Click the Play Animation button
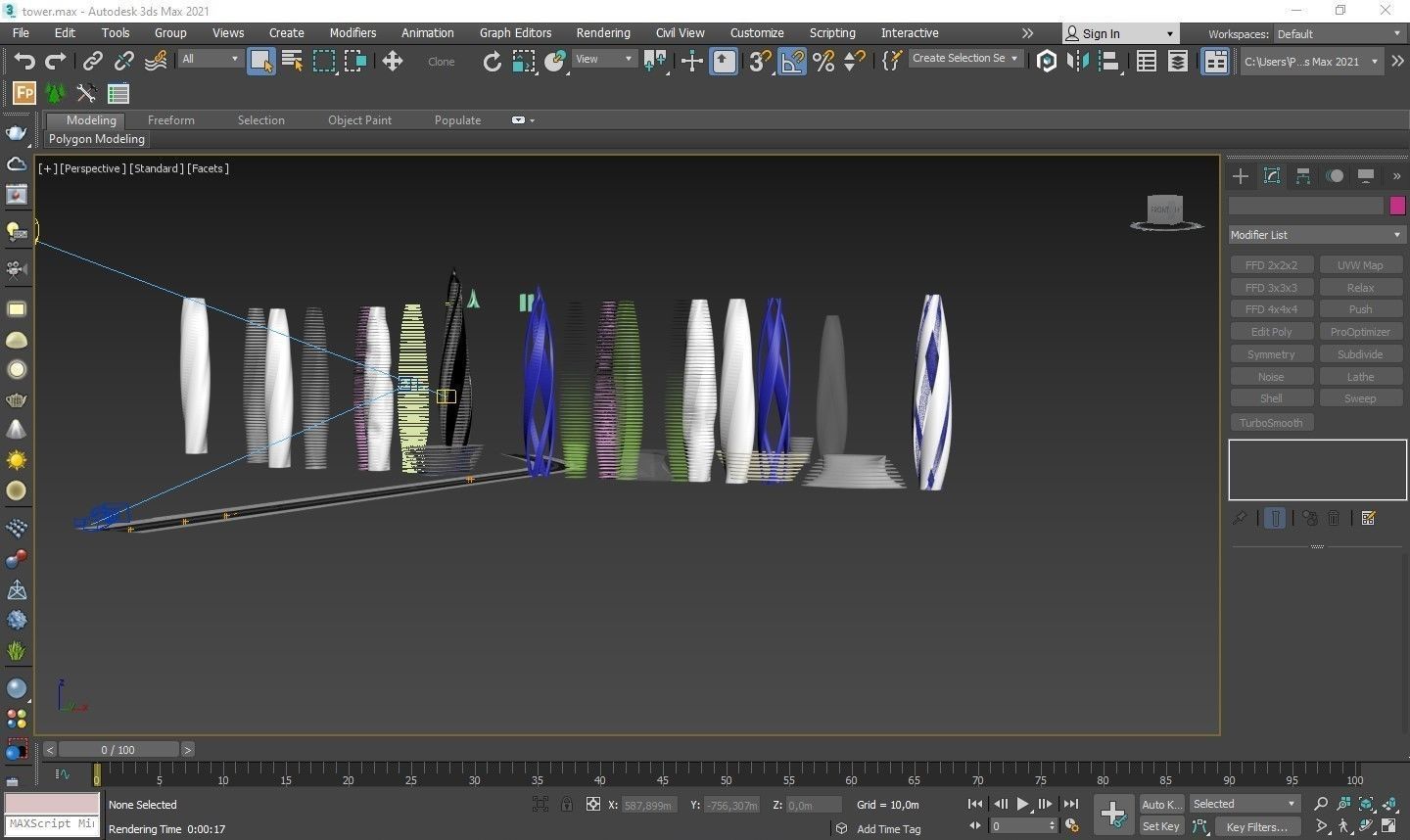The image size is (1410, 840). [1023, 804]
